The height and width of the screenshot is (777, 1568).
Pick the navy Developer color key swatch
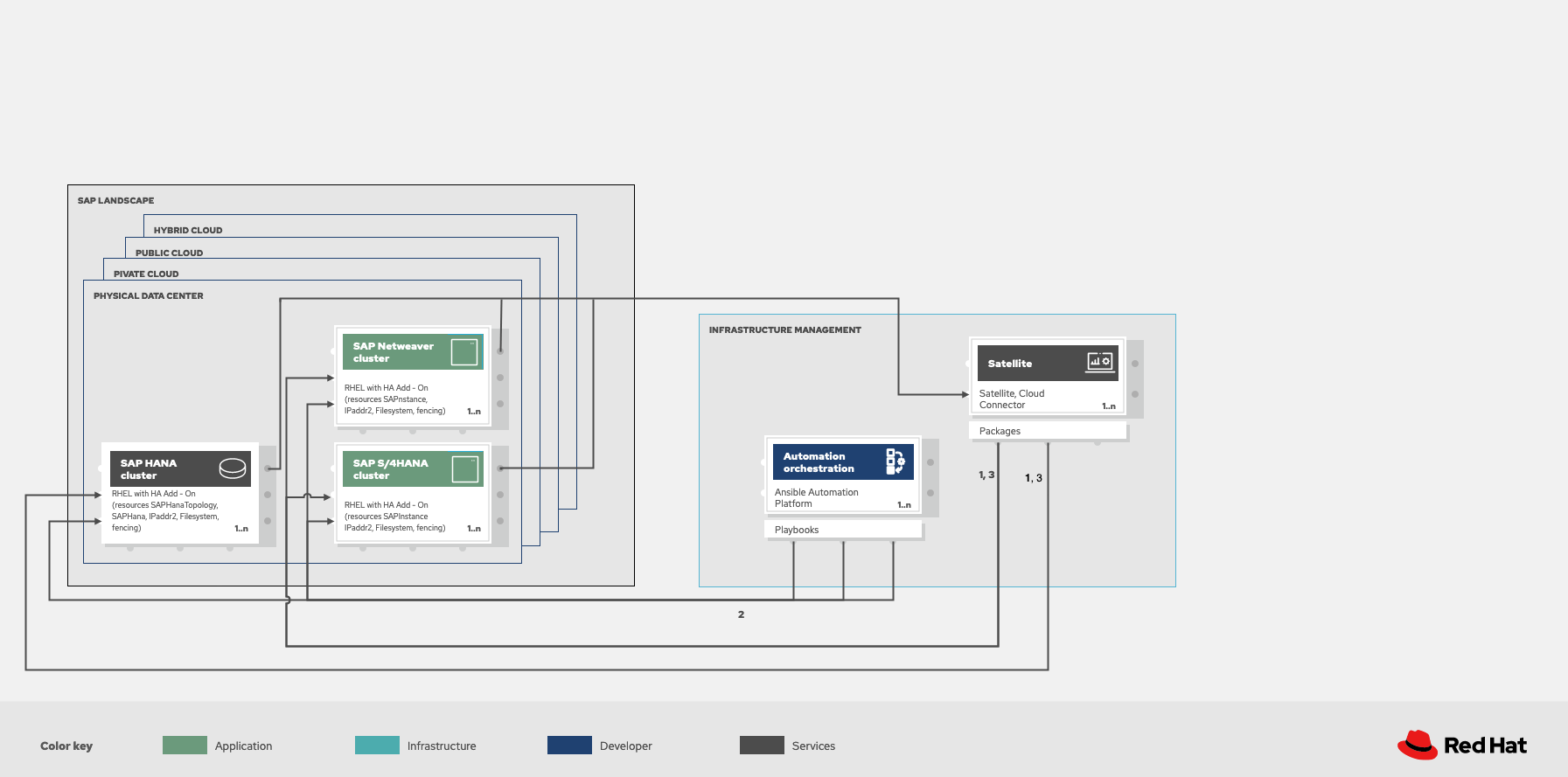click(569, 745)
